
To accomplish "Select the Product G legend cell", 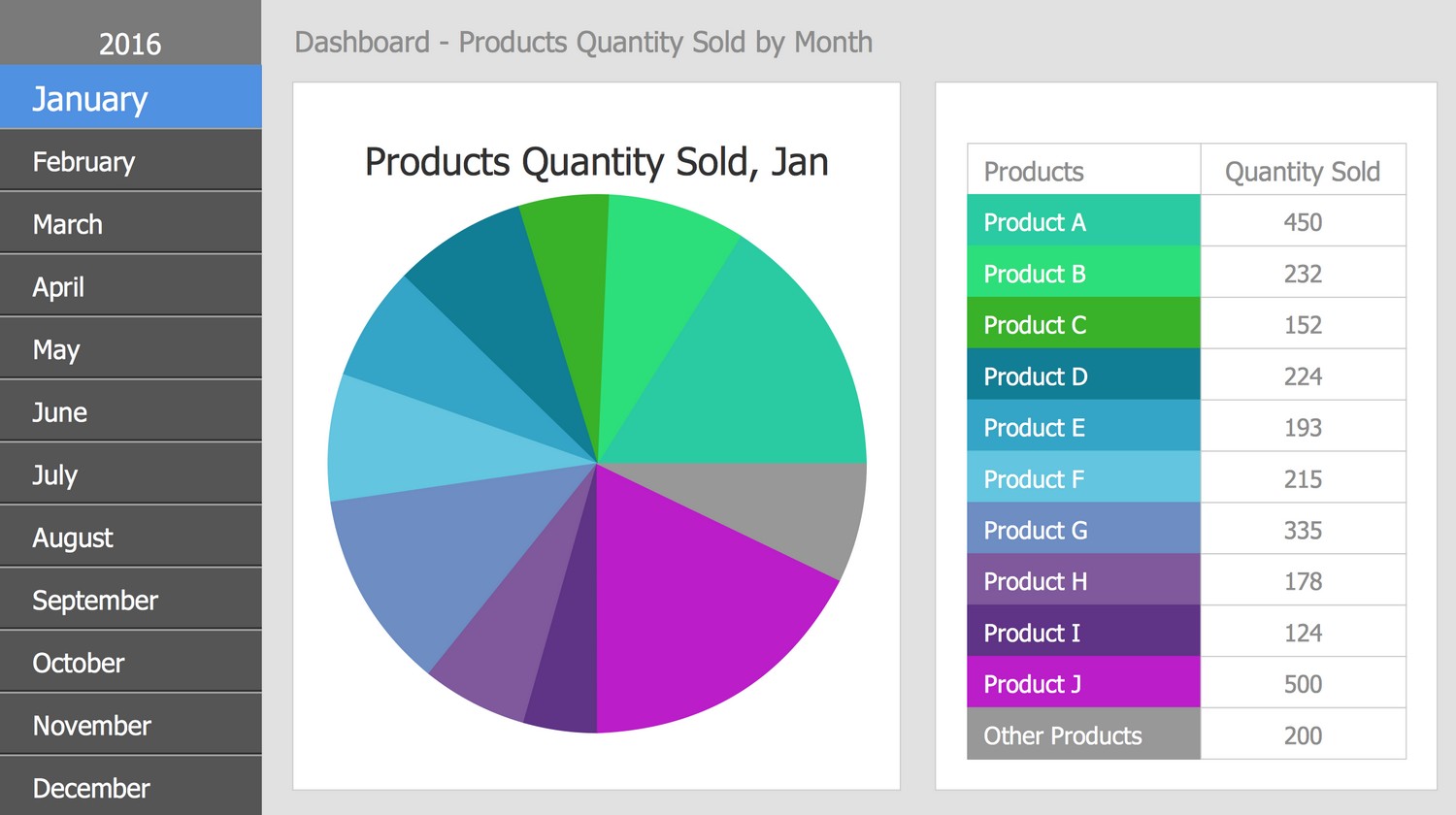I will (x=1083, y=531).
